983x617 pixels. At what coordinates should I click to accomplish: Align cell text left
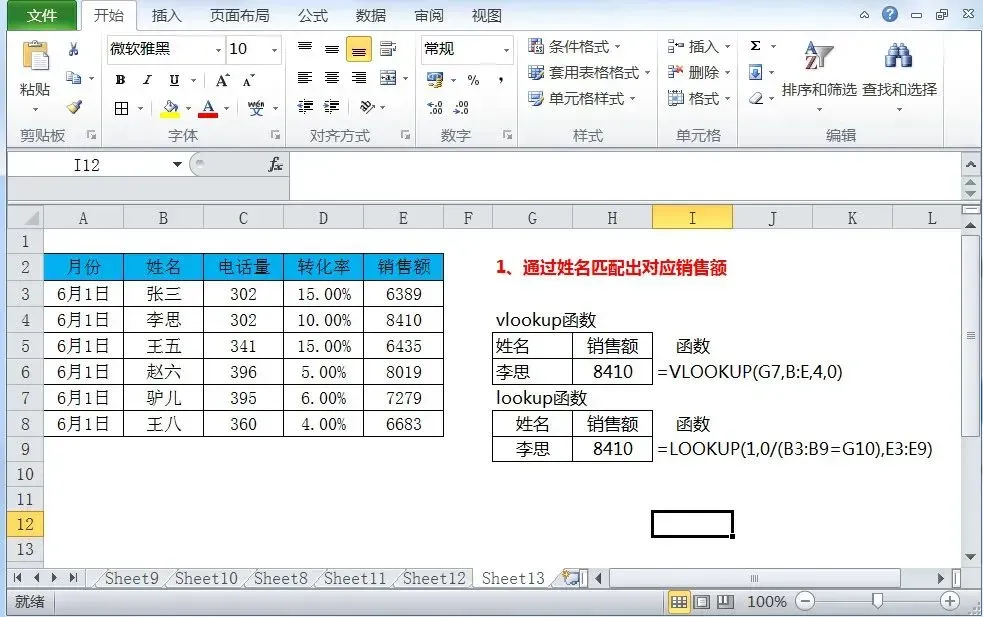[x=305, y=78]
